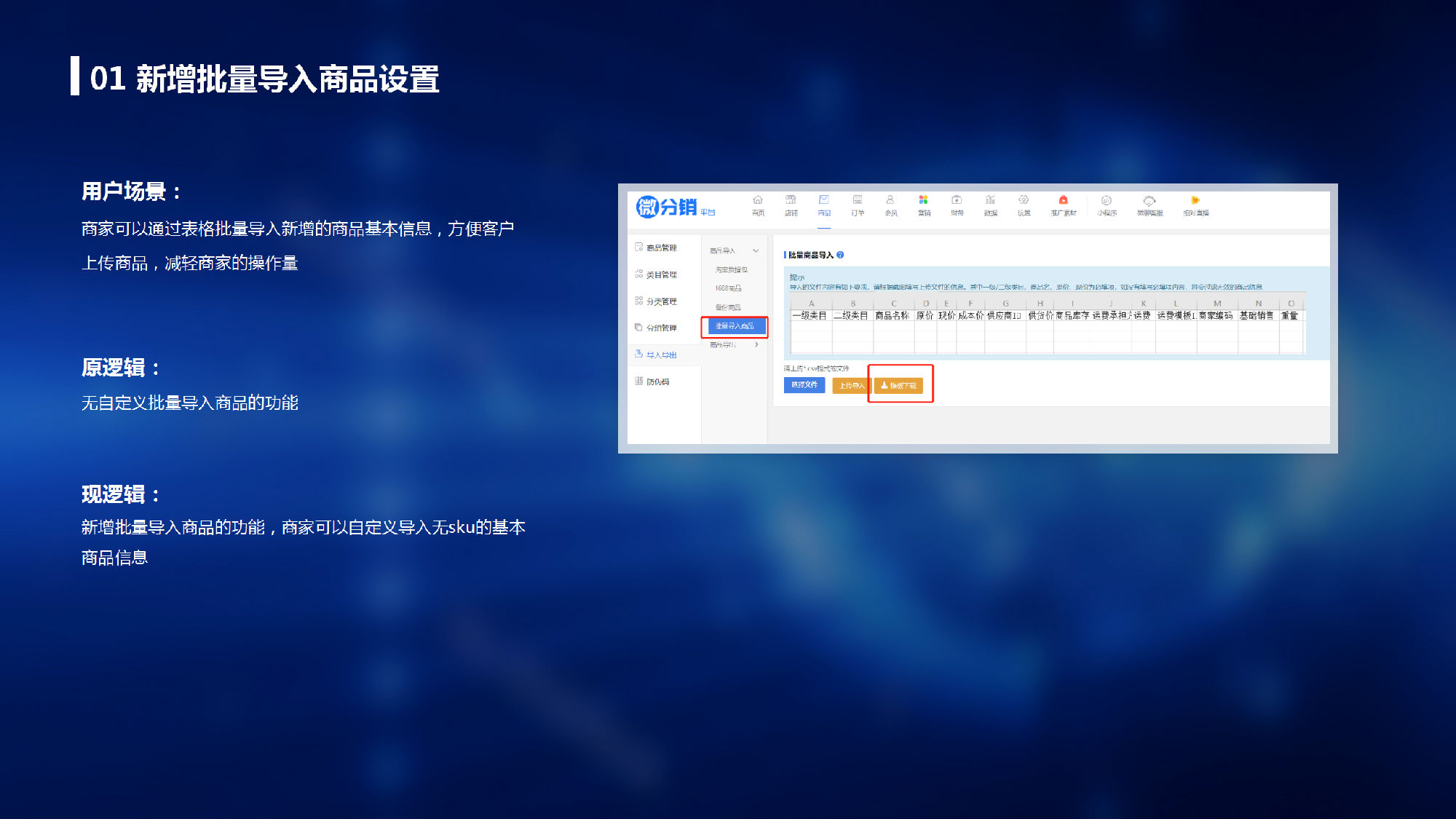Click the red 推广素材 icon
The image size is (1456, 819).
(x=1063, y=200)
